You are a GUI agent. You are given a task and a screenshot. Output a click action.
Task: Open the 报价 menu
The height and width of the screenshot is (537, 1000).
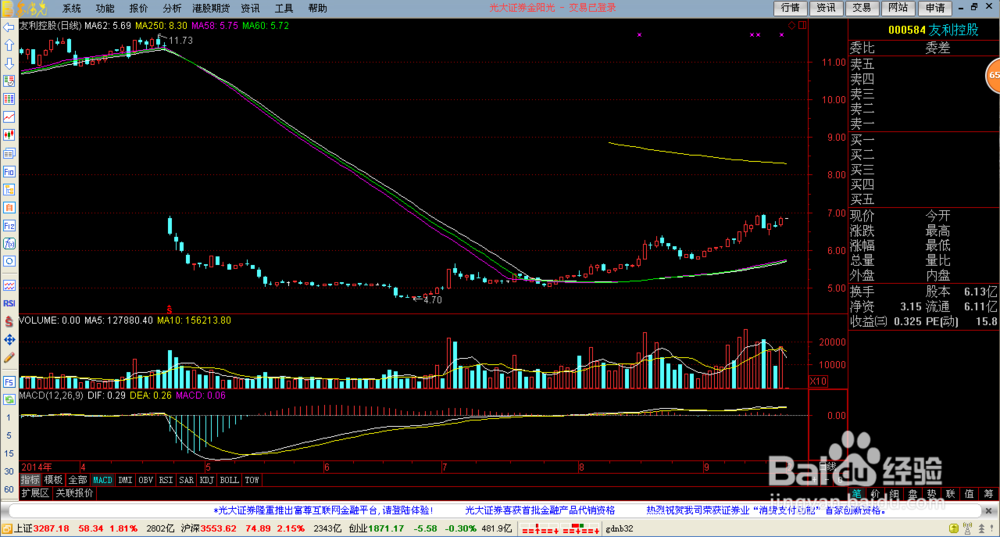138,8
